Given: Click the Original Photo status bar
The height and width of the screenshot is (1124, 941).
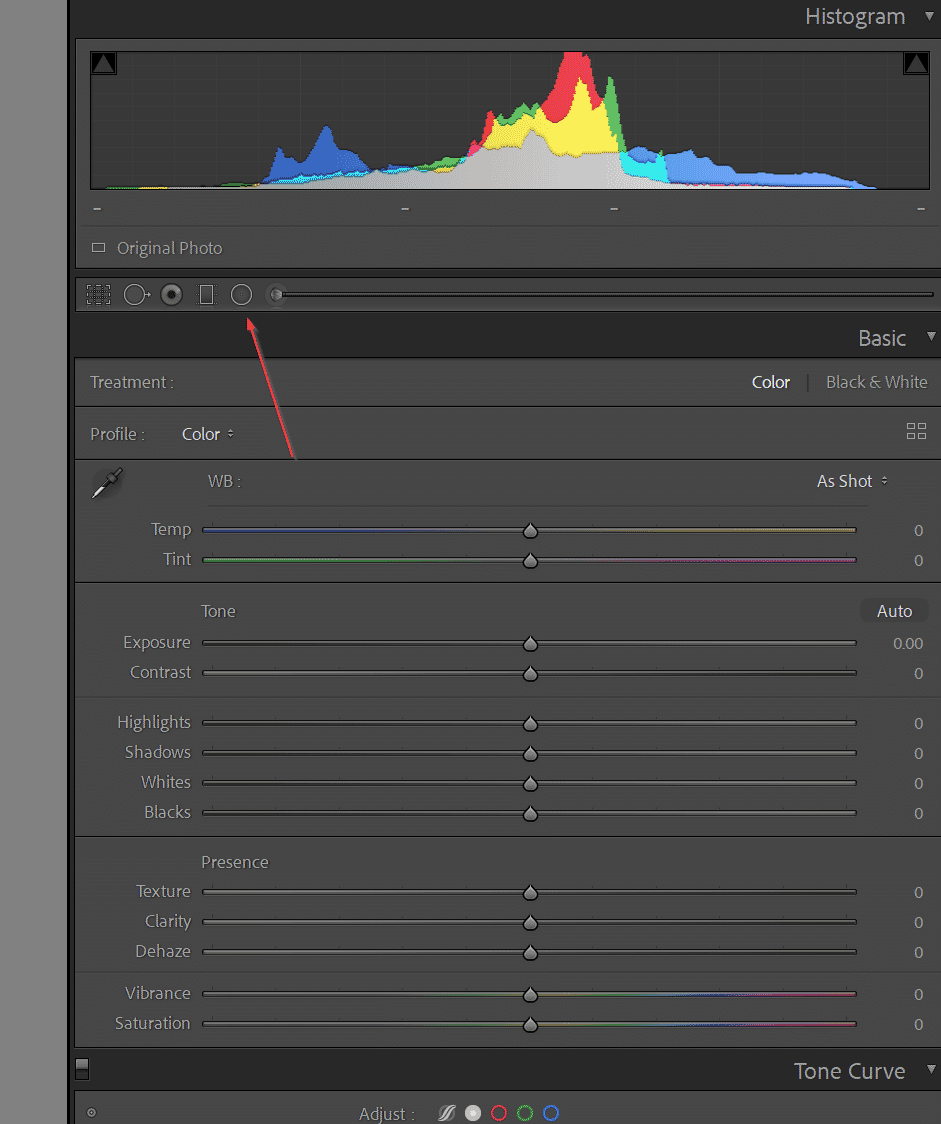Looking at the screenshot, I should pyautogui.click(x=169, y=248).
